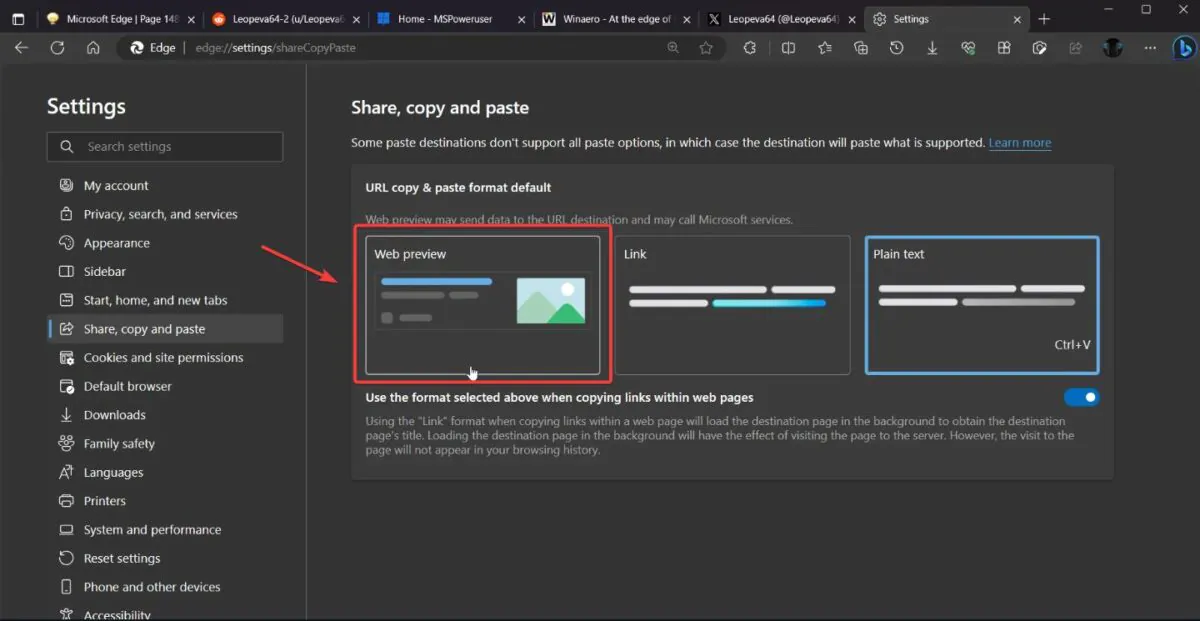This screenshot has height=621, width=1200.
Task: Open the Downloads toolbar arrow icon
Action: tap(932, 48)
